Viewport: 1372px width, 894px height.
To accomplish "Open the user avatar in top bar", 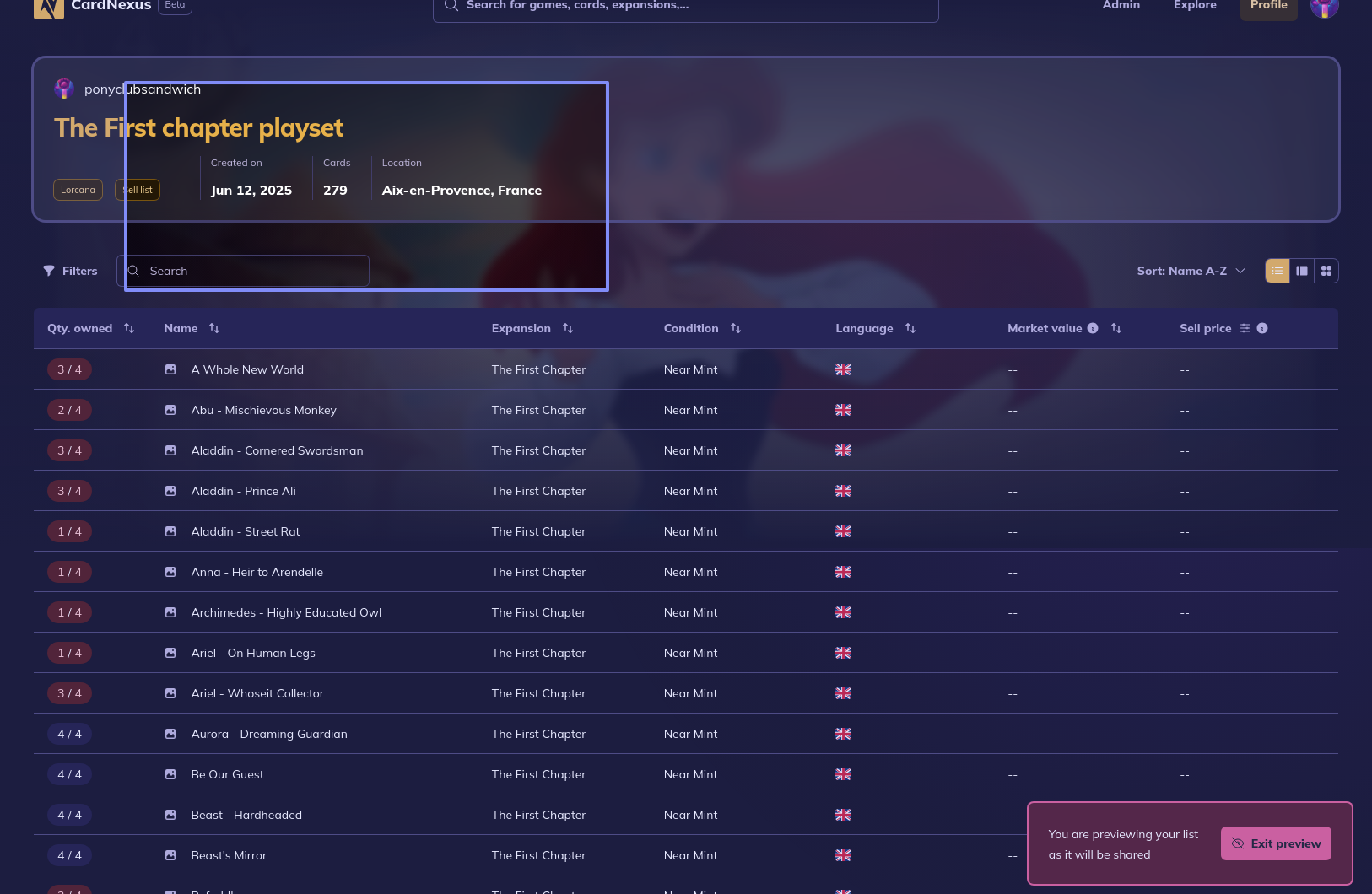I will pyautogui.click(x=1324, y=8).
